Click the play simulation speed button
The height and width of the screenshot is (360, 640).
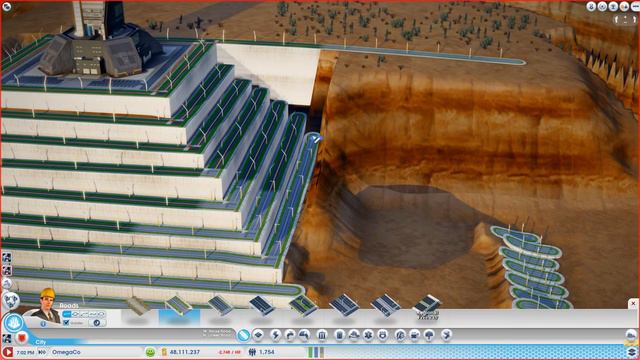coord(7,352)
